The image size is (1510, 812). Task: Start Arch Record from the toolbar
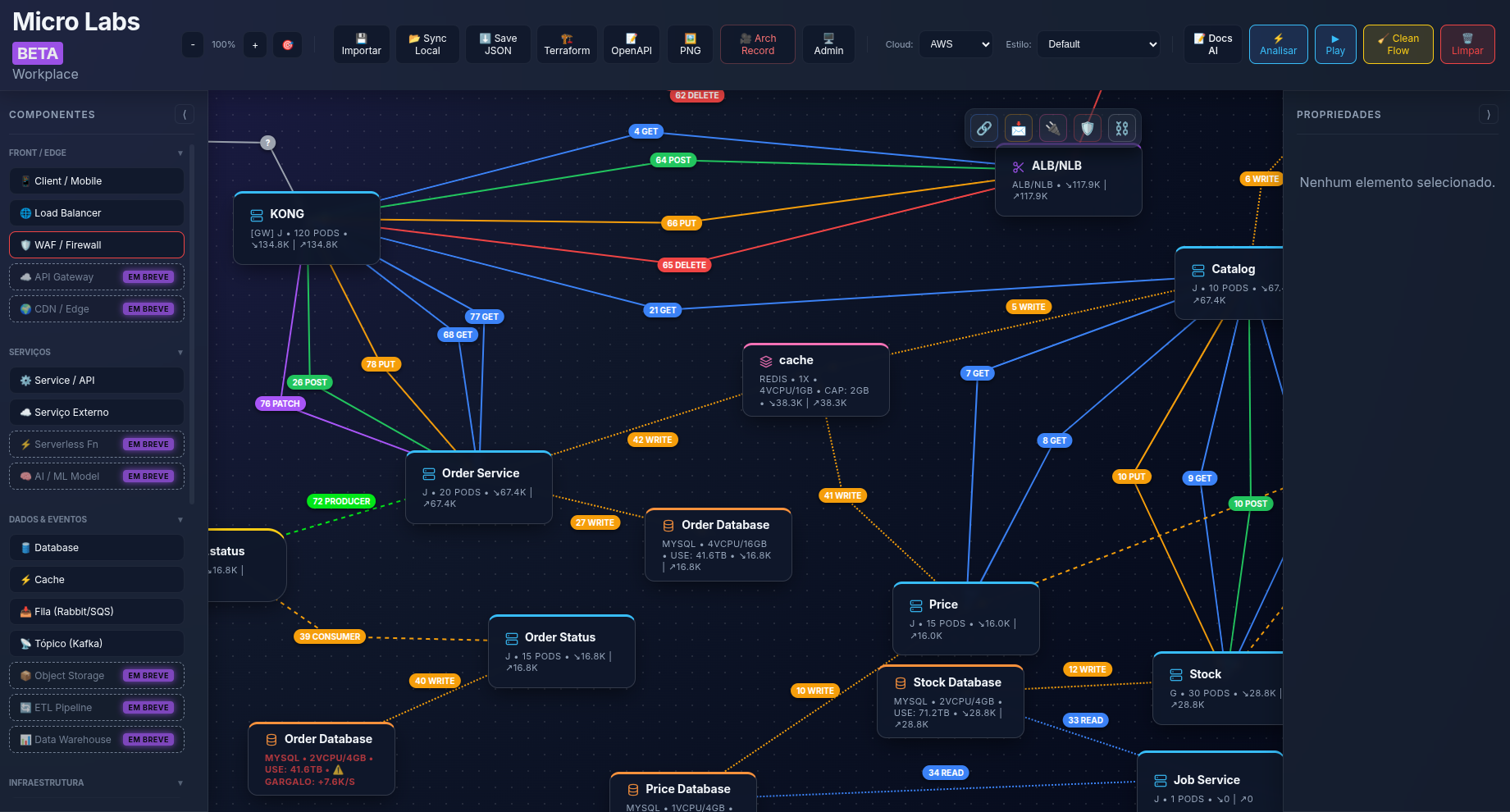(757, 44)
